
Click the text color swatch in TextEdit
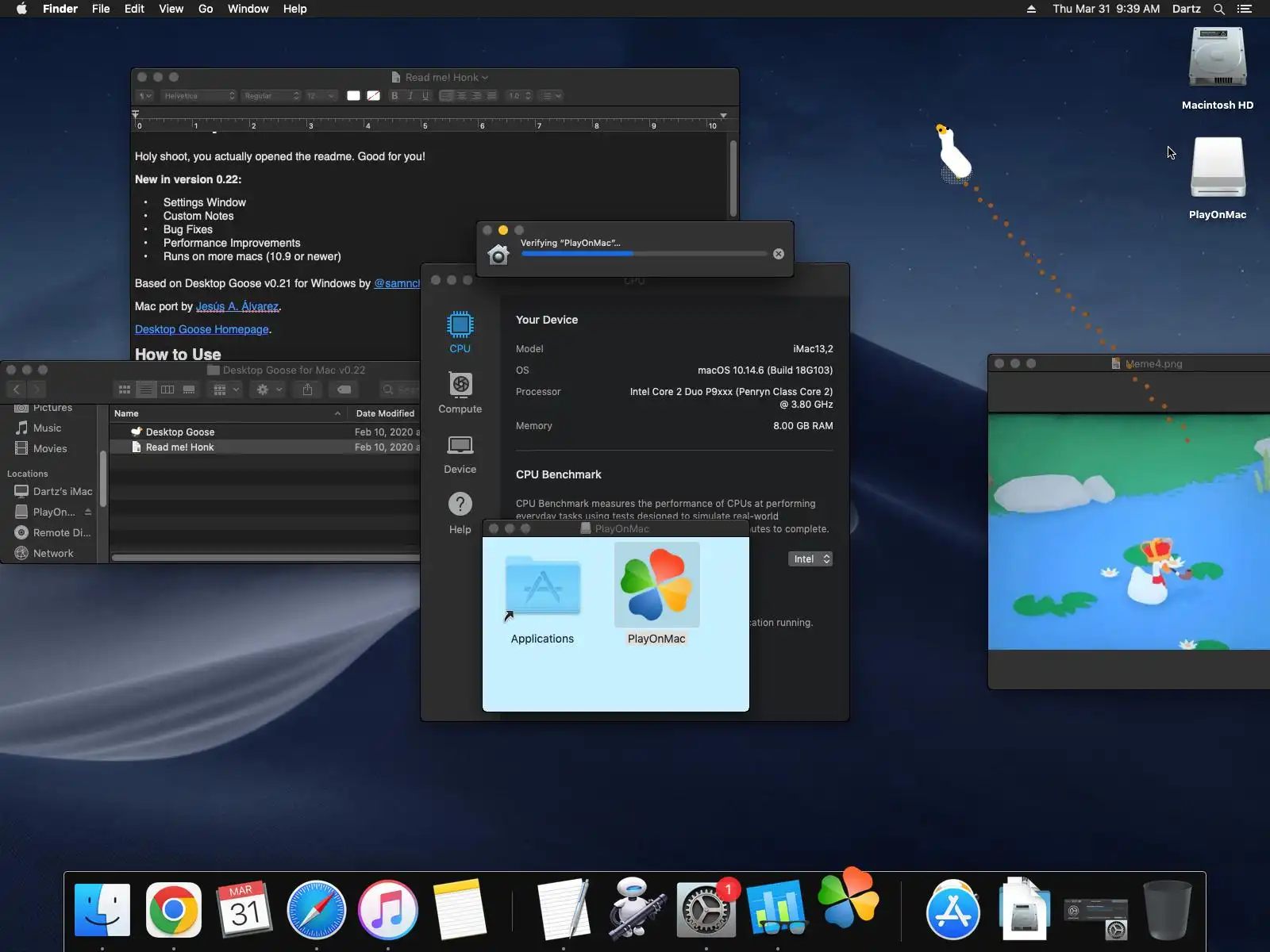click(x=353, y=96)
